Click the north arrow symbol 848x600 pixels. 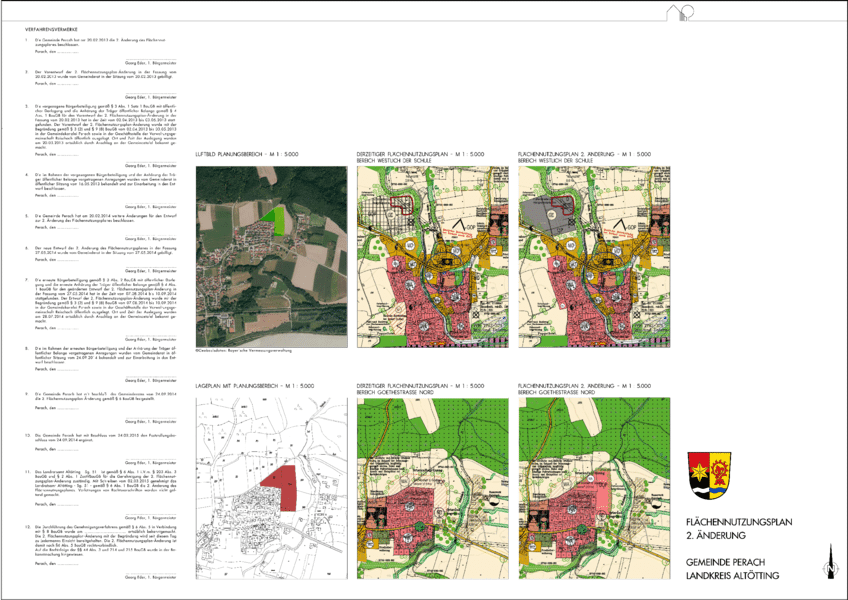click(829, 563)
